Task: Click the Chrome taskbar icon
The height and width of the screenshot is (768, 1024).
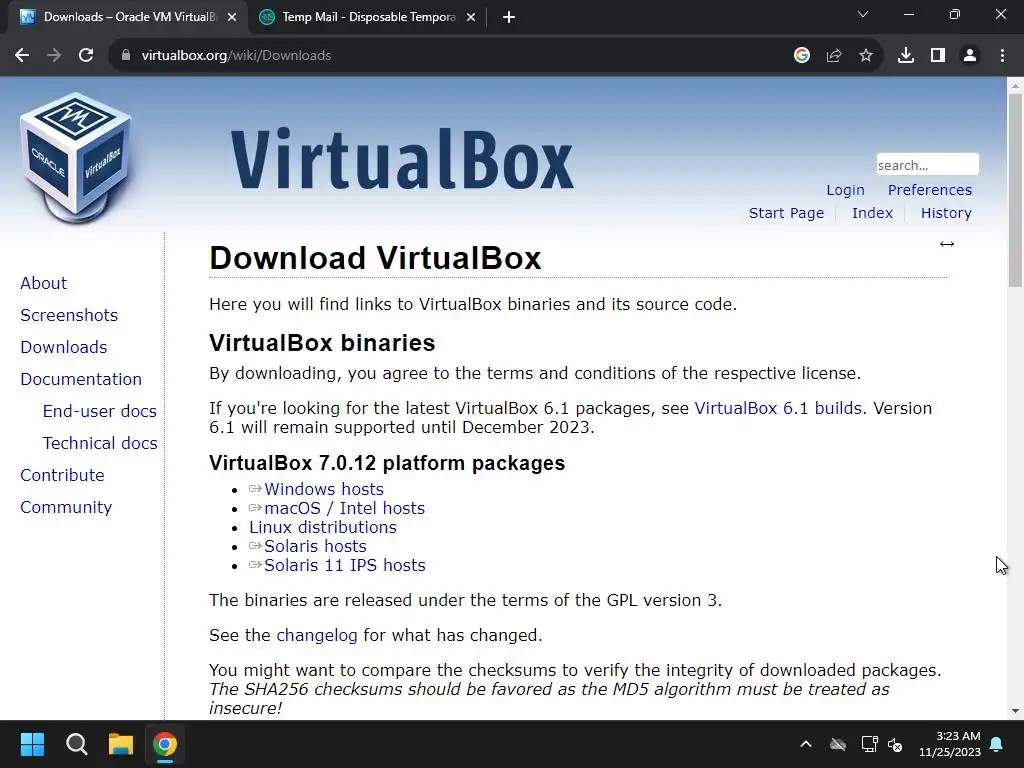Action: click(x=165, y=744)
